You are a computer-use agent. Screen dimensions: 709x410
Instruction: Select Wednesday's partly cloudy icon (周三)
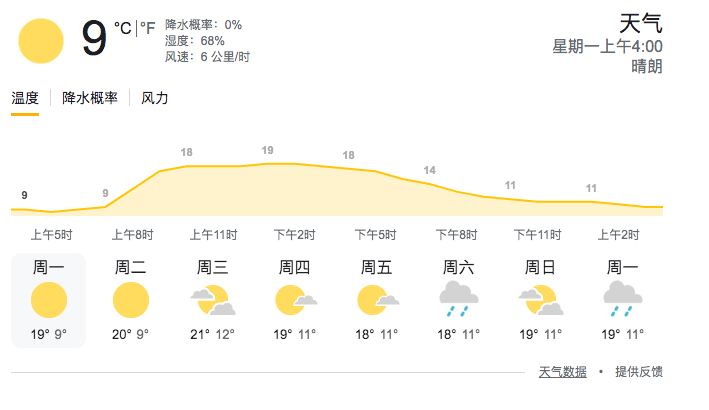(x=212, y=300)
